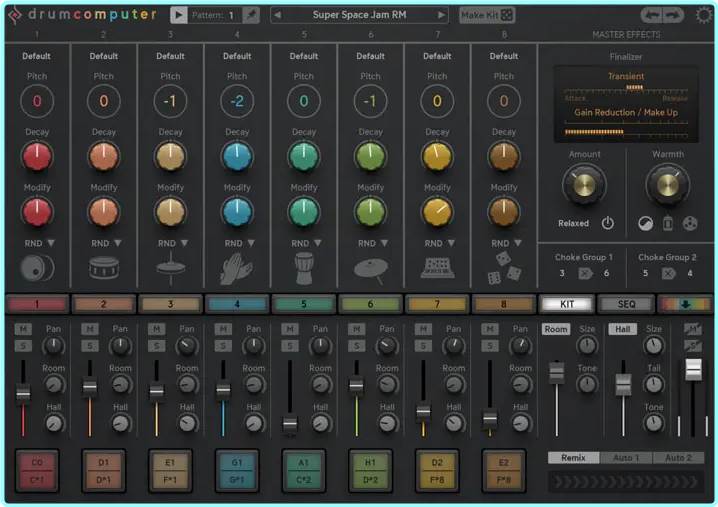Click the battery-shaped icon under Warmth

pos(668,224)
